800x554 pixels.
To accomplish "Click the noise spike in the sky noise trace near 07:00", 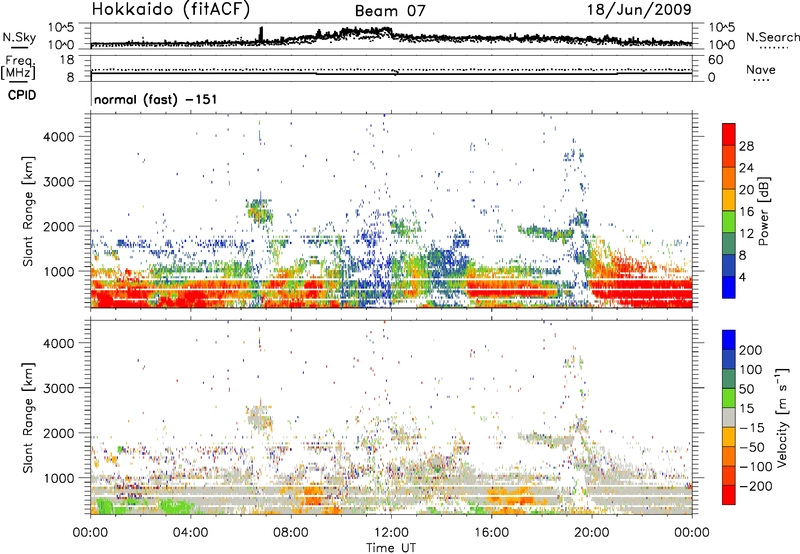I will (262, 35).
